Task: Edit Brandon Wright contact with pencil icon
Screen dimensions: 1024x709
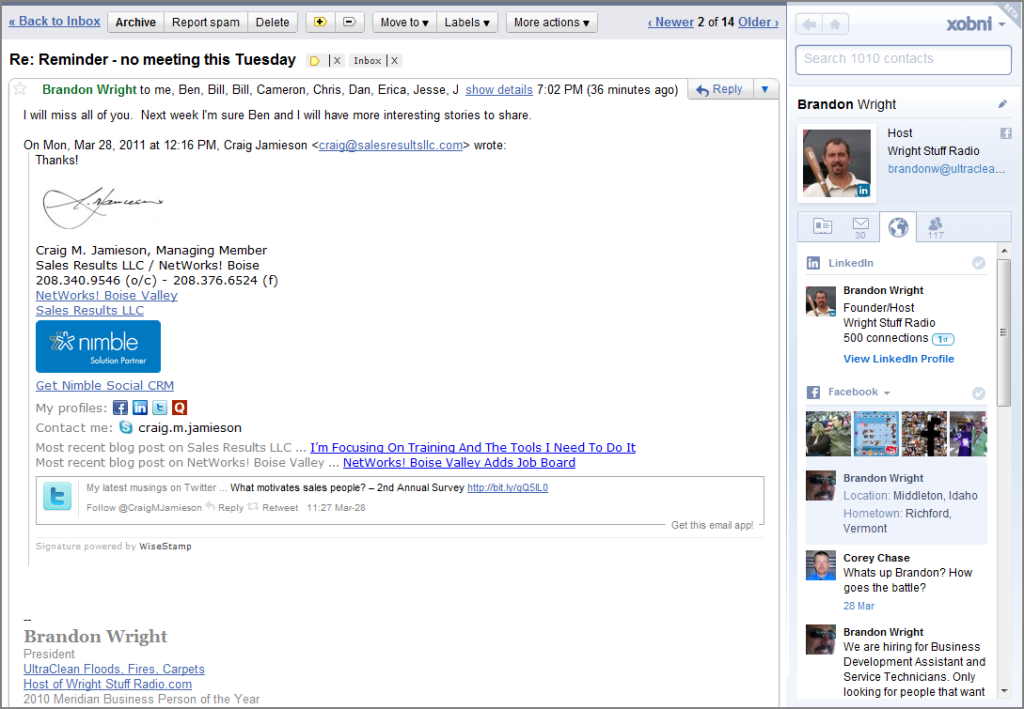Action: click(1002, 104)
